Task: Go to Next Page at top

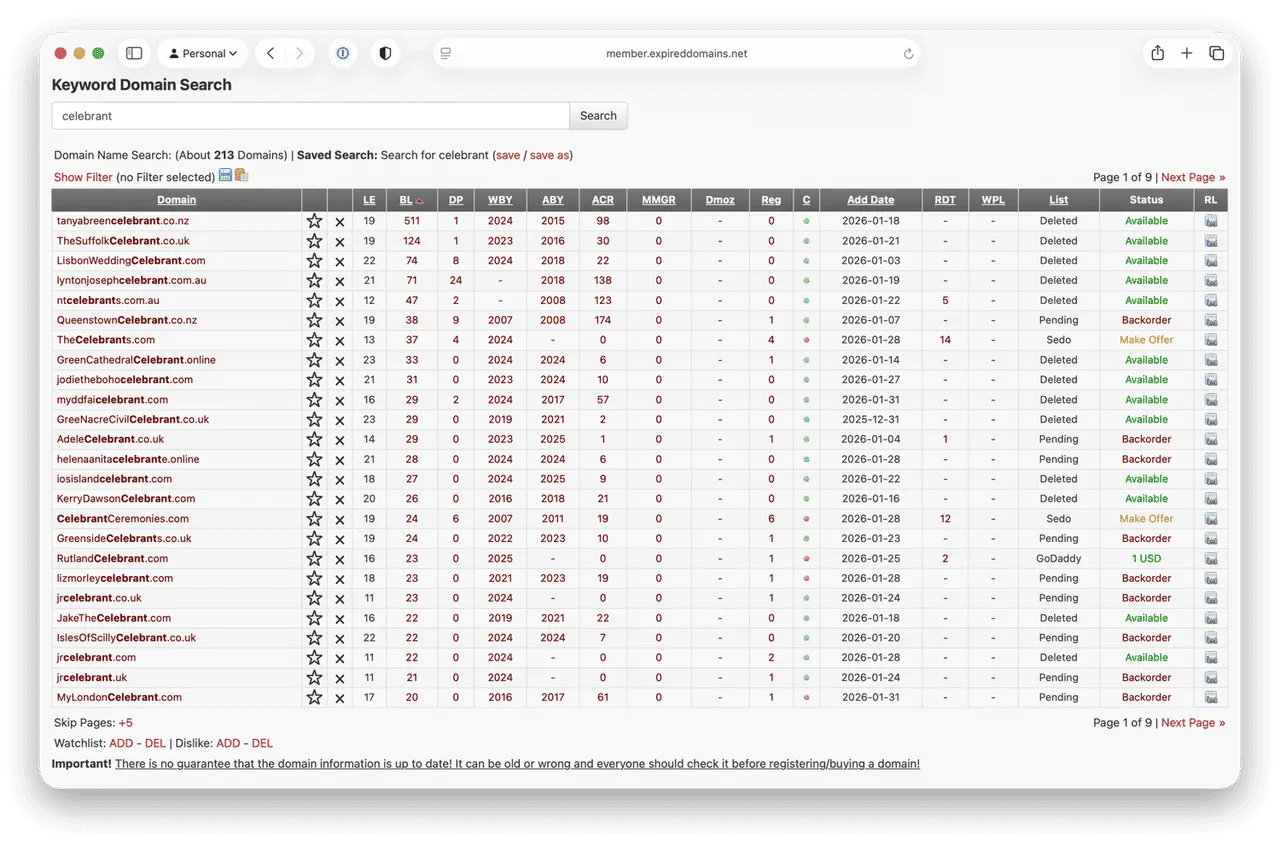Action: [1193, 177]
